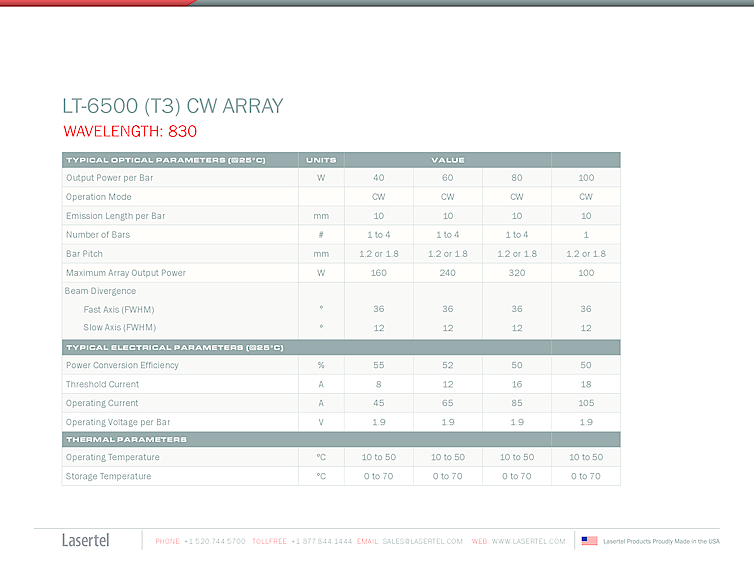Click the US flag icon
The height and width of the screenshot is (566, 754).
[x=589, y=541]
